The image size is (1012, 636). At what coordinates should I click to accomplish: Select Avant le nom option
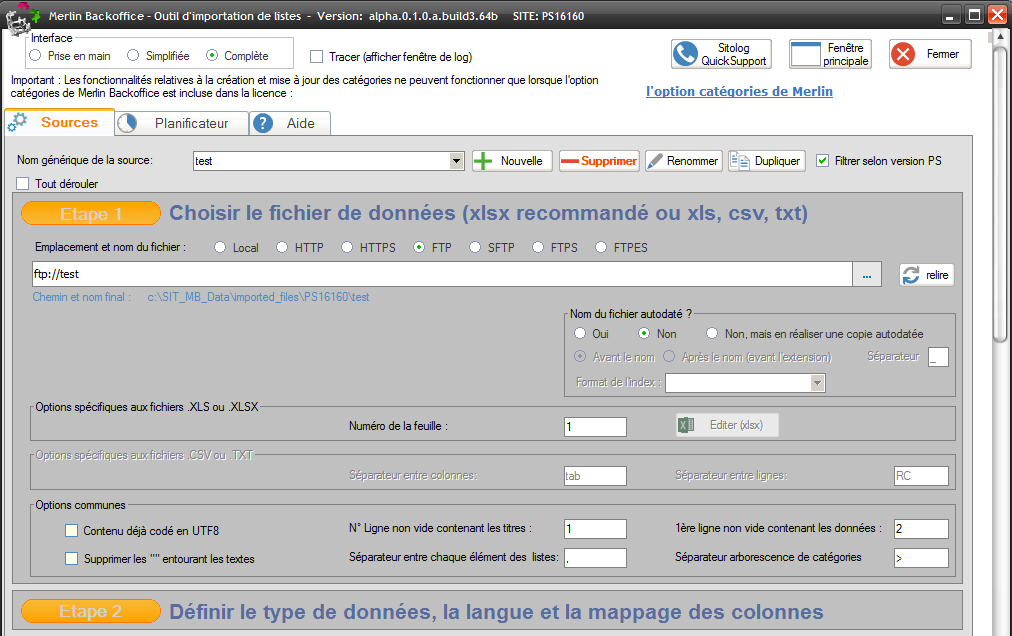tap(580, 356)
